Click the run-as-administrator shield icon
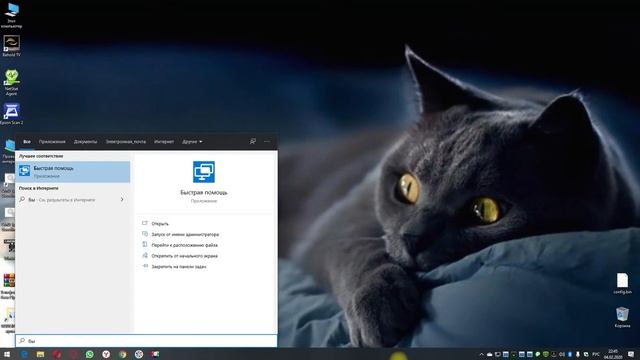 (x=145, y=234)
